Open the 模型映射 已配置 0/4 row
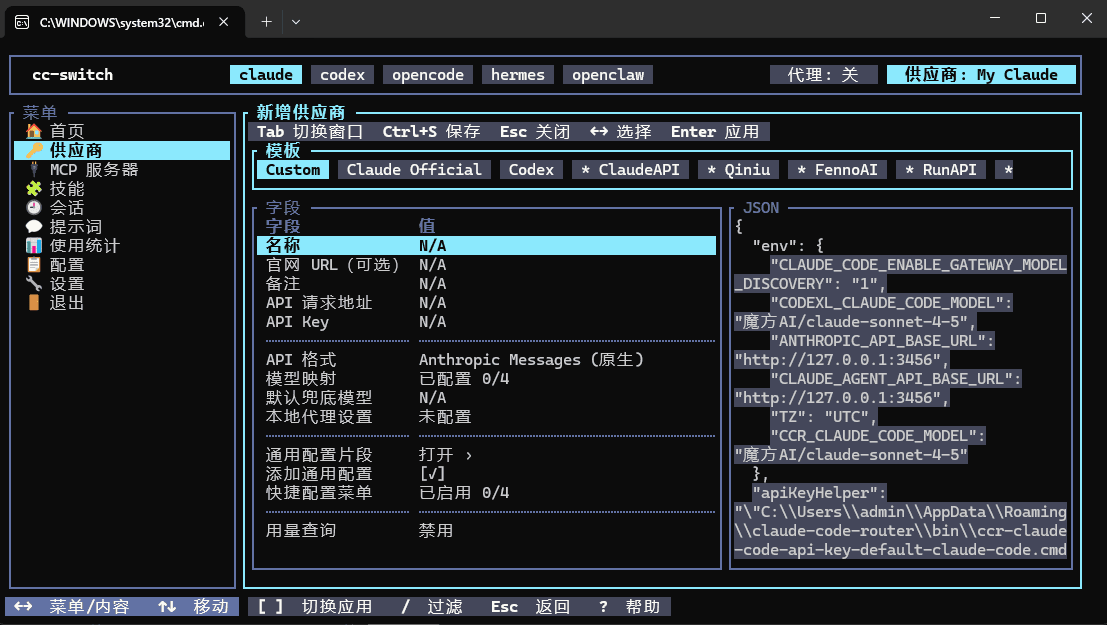1107x625 pixels. tap(486, 379)
